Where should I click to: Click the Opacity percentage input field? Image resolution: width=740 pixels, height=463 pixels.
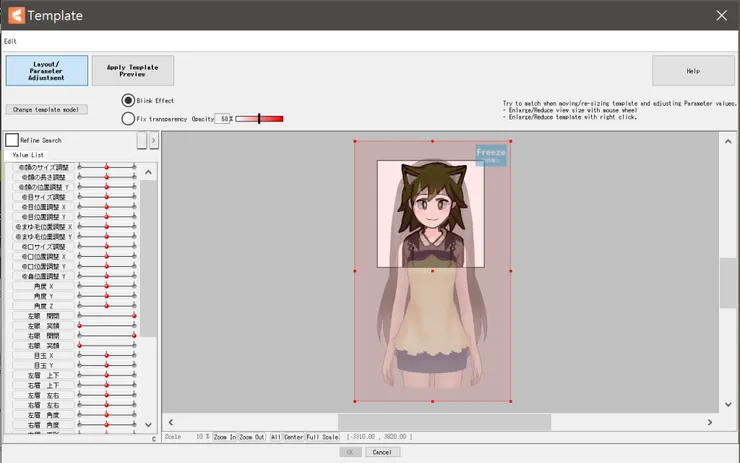(223, 119)
